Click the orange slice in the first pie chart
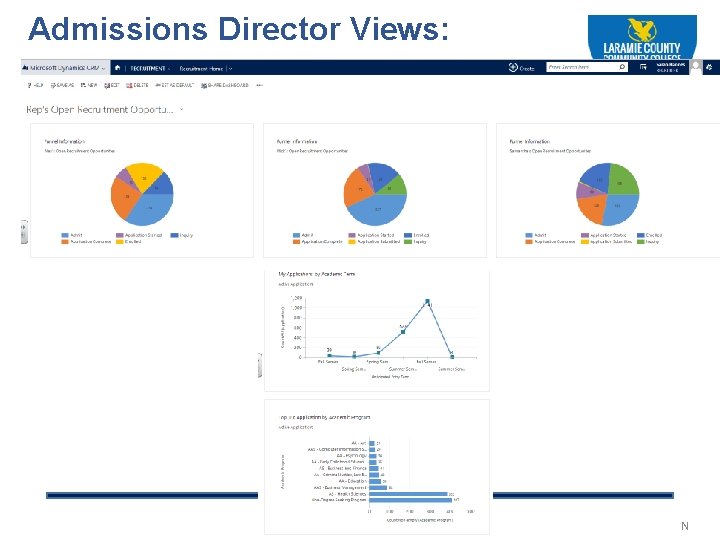 point(125,198)
